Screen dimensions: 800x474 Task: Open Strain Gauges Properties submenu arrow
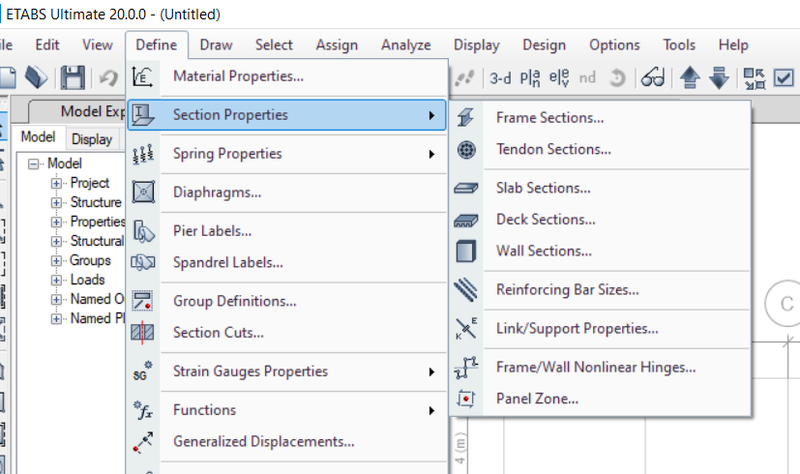coord(432,372)
